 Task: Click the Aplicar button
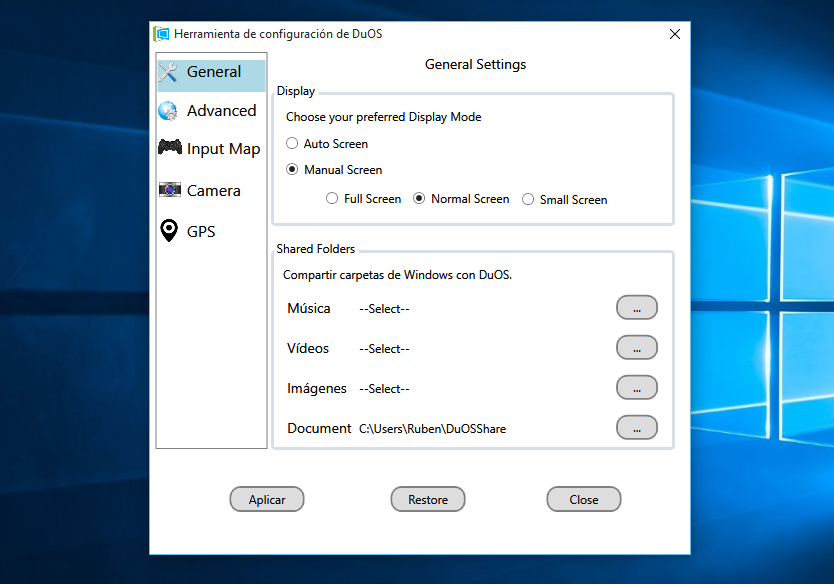(267, 499)
